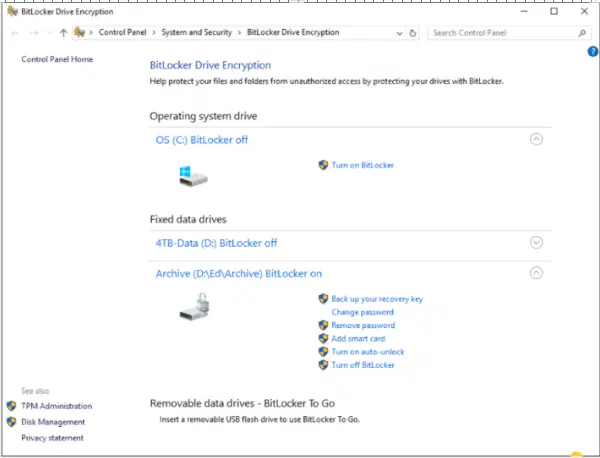Click Add smart card link
The width and height of the screenshot is (600, 458).
tap(358, 338)
